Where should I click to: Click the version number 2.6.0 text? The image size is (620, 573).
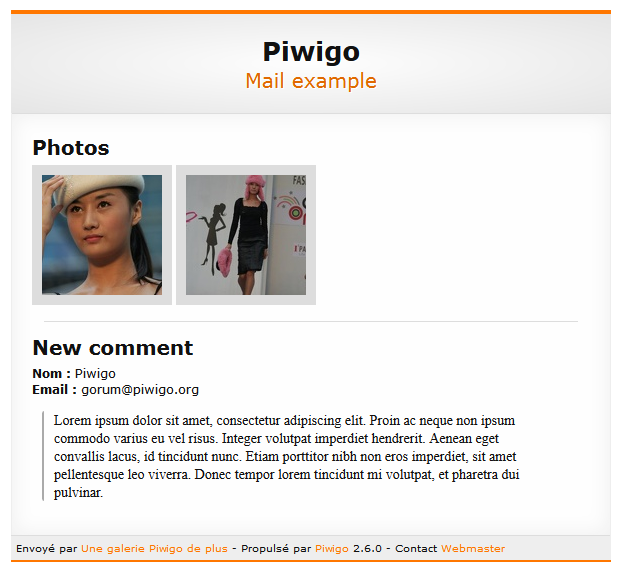pyautogui.click(x=367, y=549)
